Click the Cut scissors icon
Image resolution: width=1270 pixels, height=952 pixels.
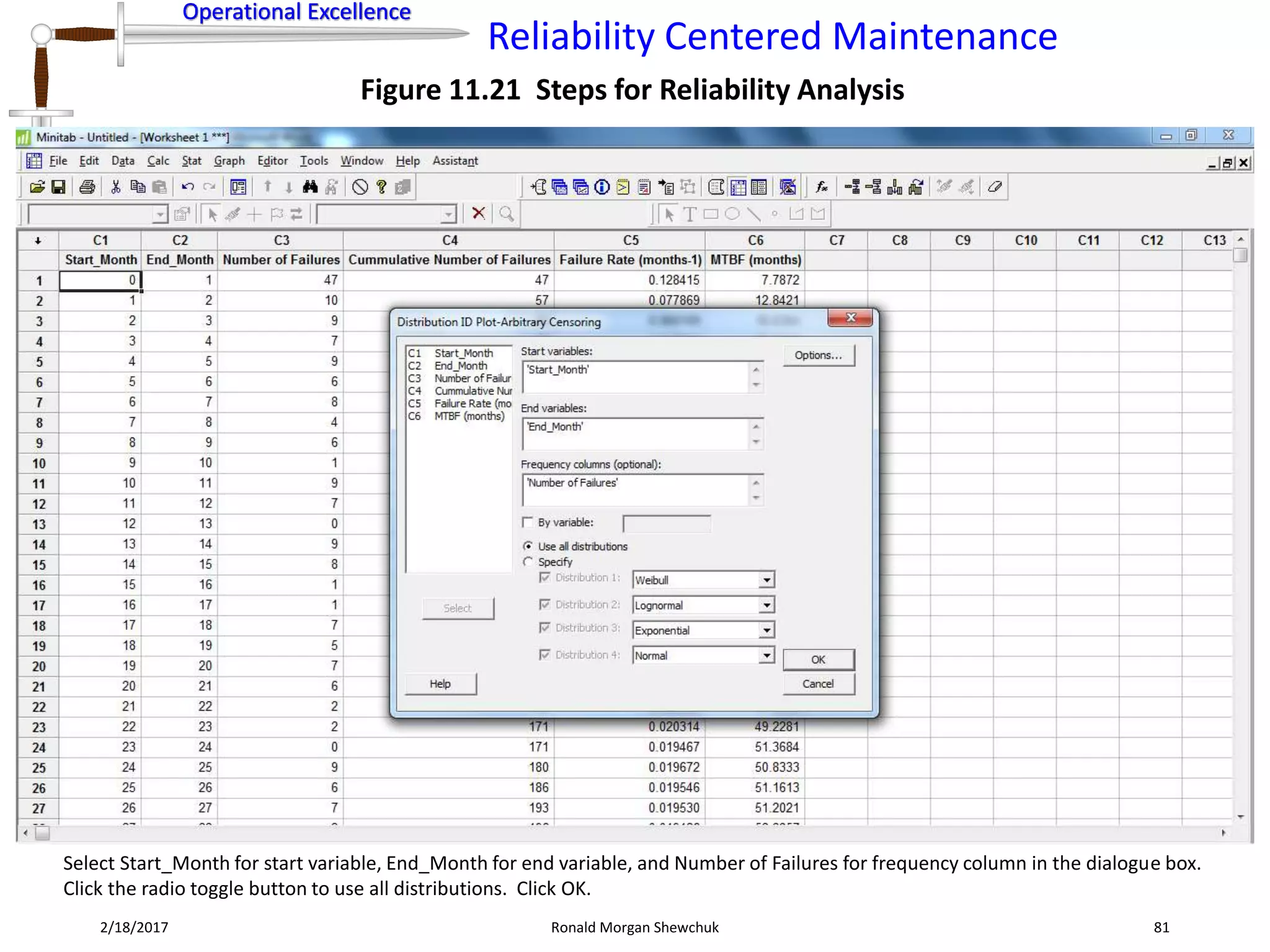coord(115,187)
